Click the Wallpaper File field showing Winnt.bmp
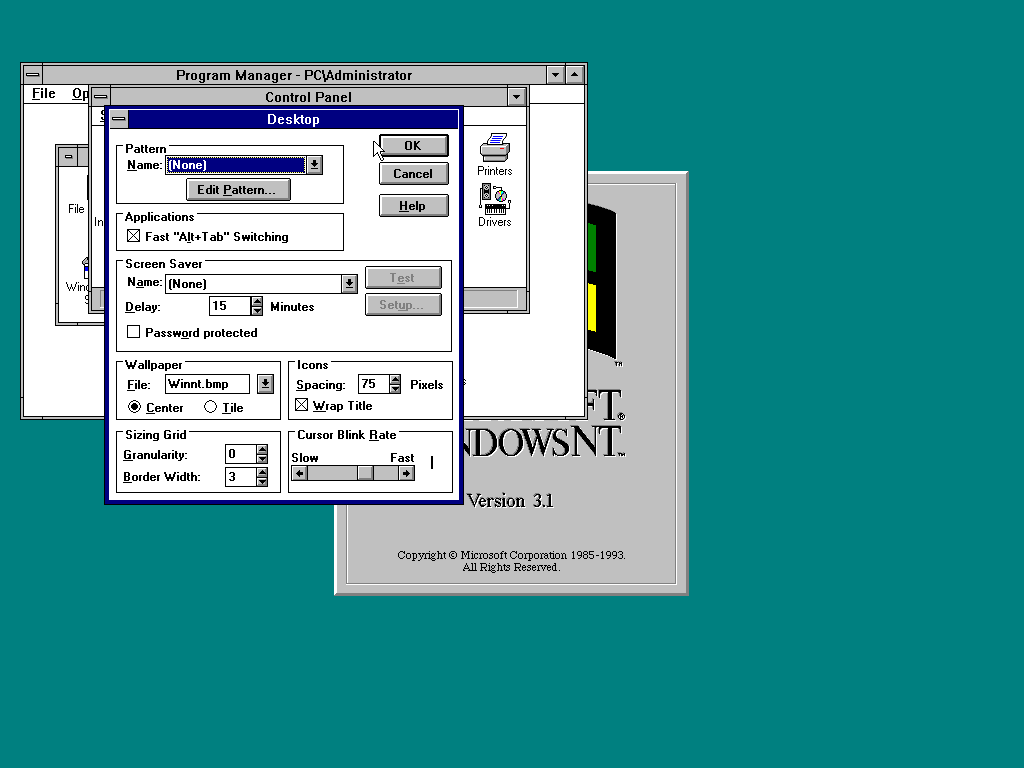Screen dimensions: 1024x768 (x=207, y=384)
